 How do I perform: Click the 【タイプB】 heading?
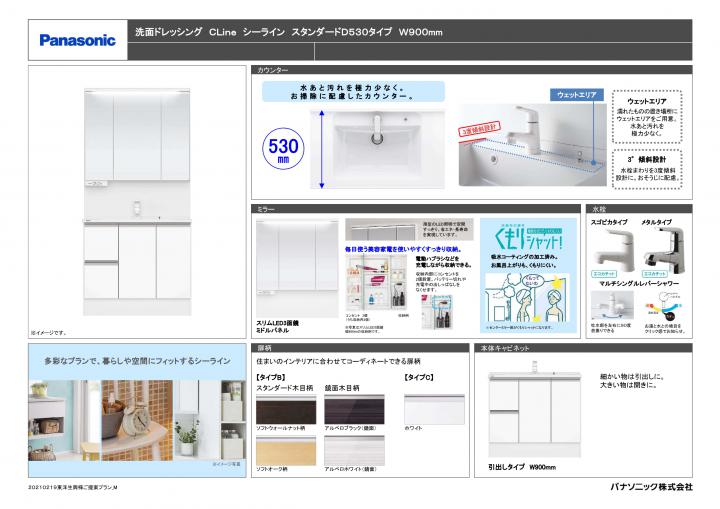271,377
